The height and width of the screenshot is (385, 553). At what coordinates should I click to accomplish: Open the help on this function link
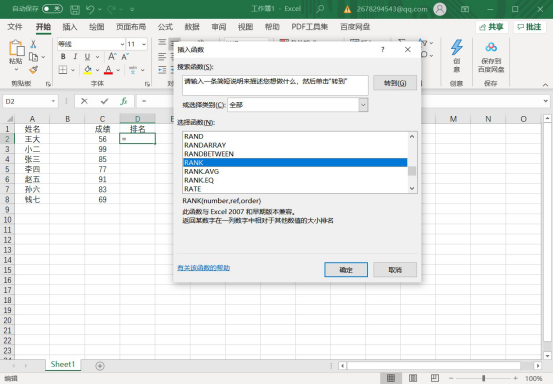(x=203, y=268)
